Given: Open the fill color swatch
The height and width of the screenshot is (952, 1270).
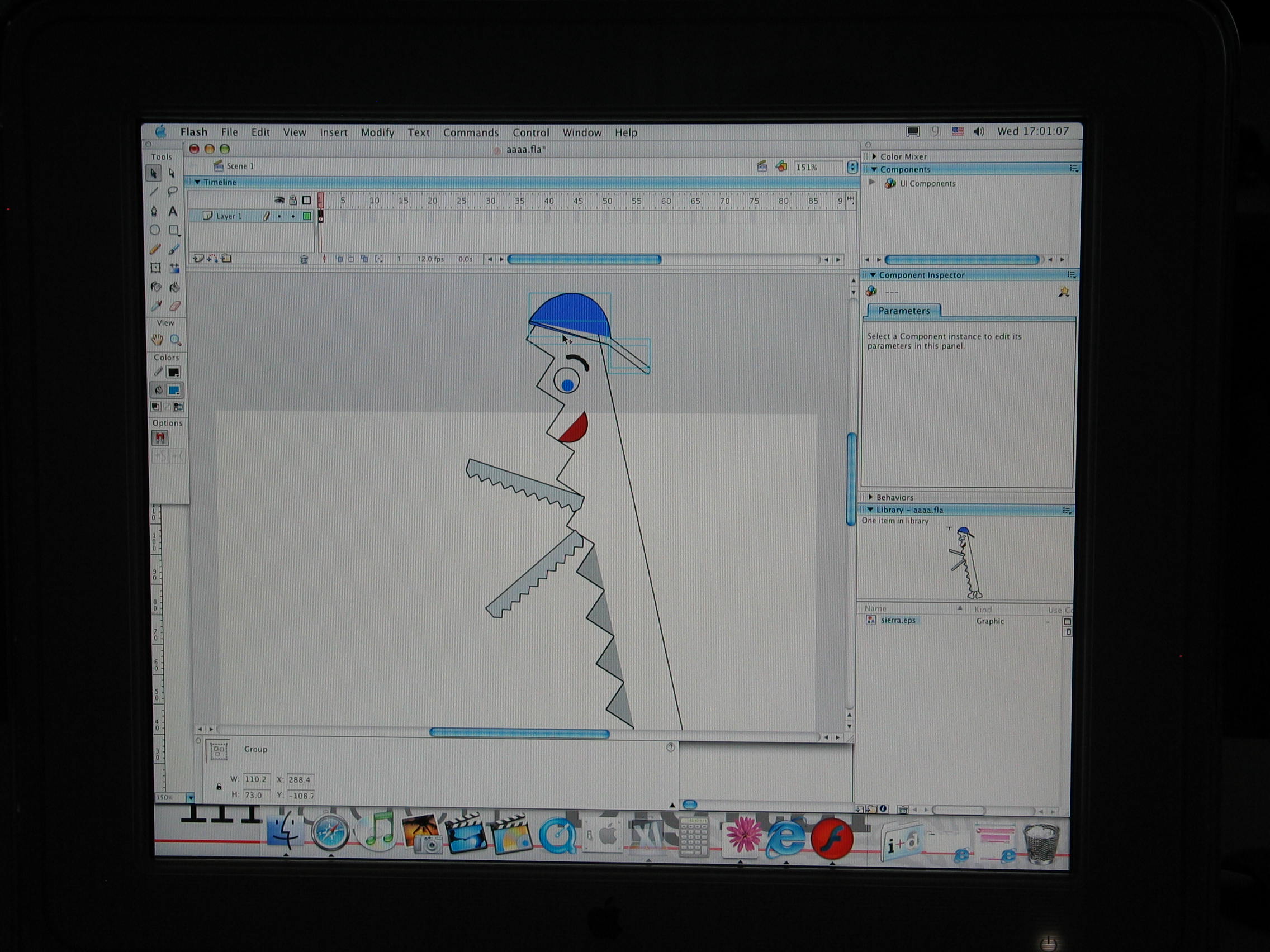Looking at the screenshot, I should pos(173,390).
